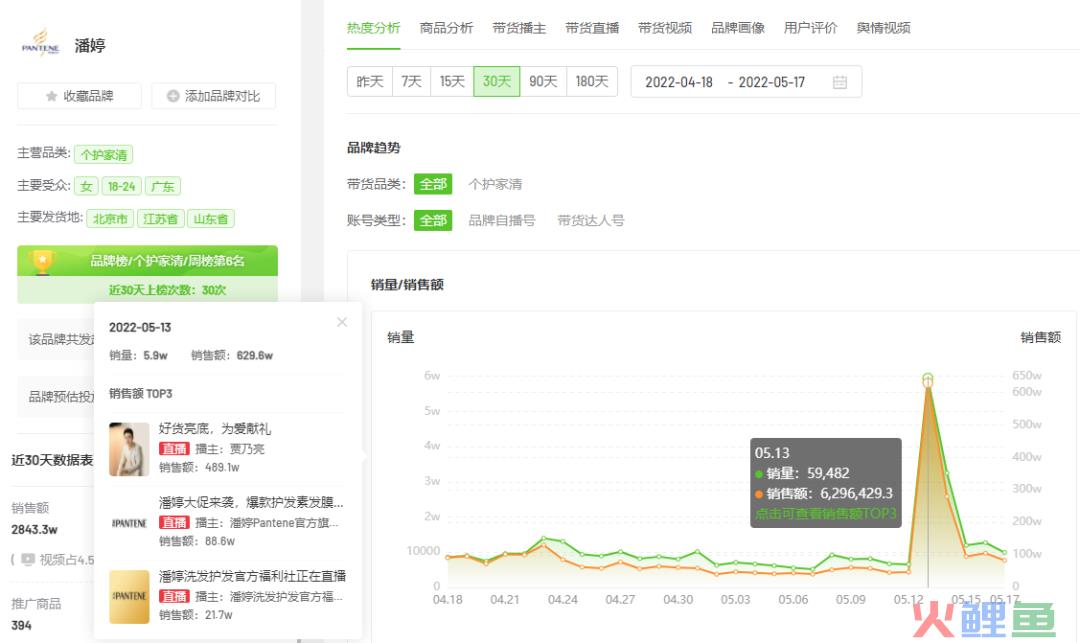Open livestream 潘婷大促来袭，爆款护发素发膜
Screen dimensions: 1080x643
click(x=251, y=502)
